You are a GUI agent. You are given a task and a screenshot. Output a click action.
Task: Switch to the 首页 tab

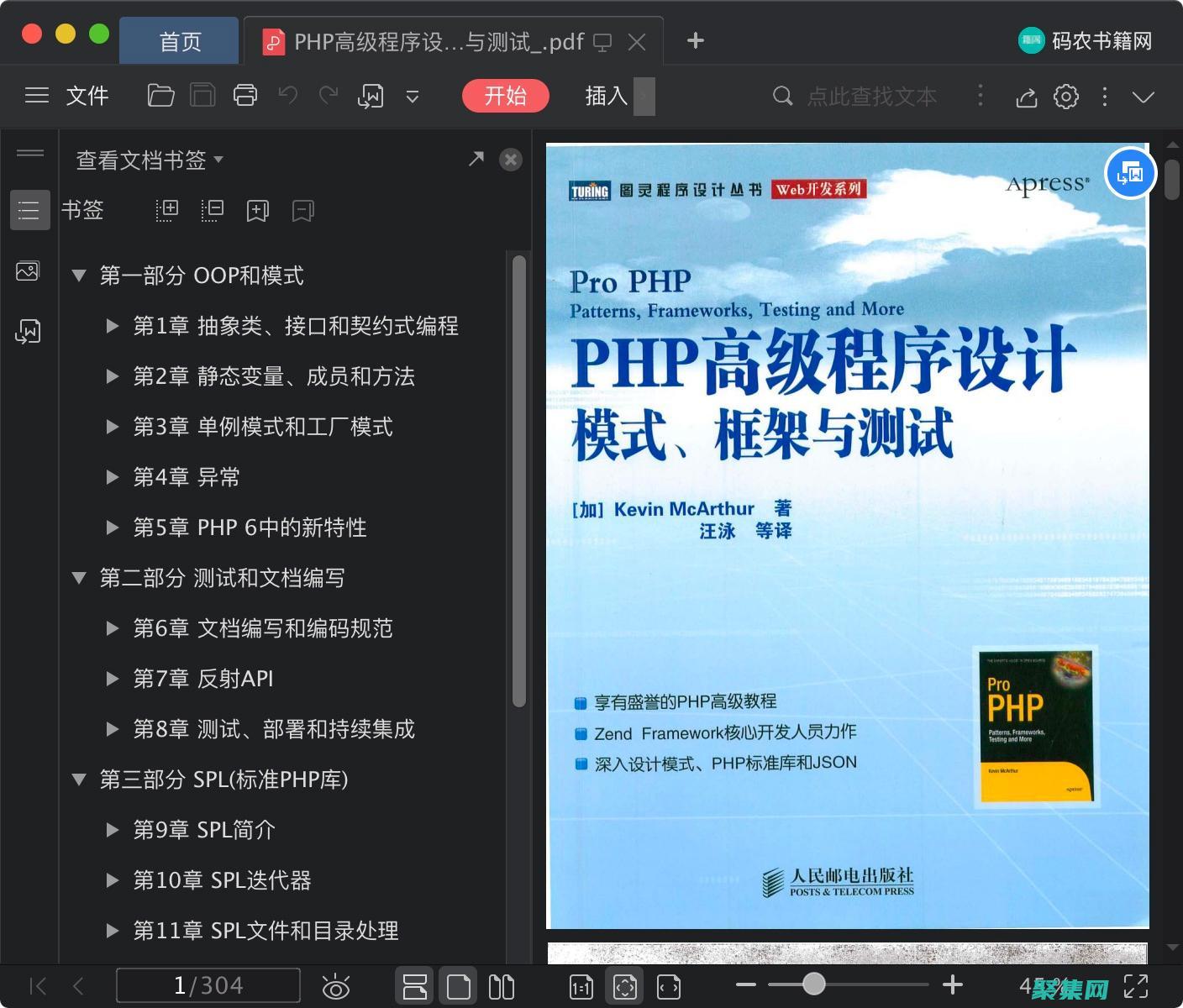[179, 41]
